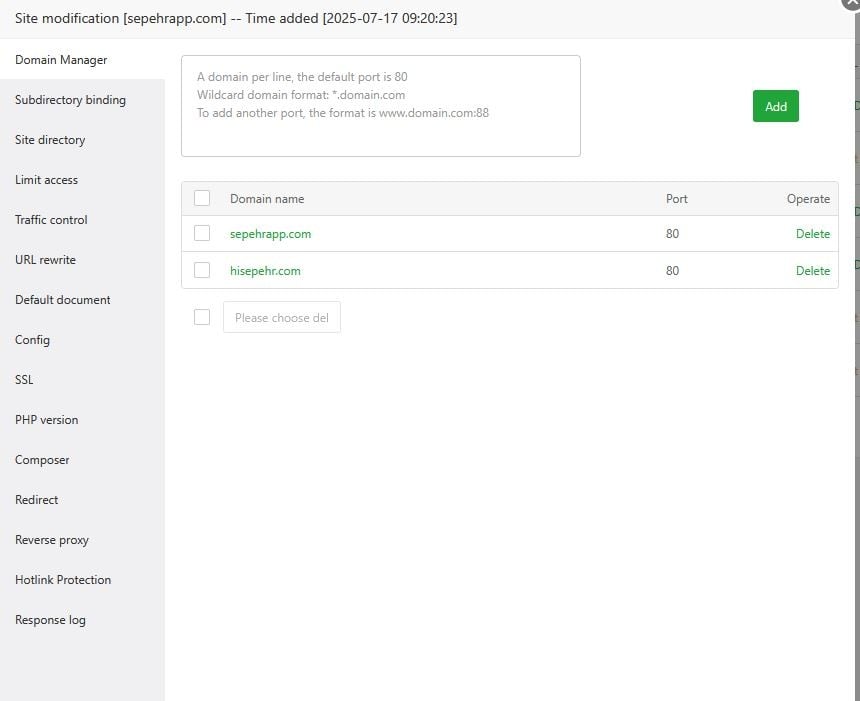The width and height of the screenshot is (860, 701).
Task: Open Hotlink Protection settings
Action: tap(63, 580)
